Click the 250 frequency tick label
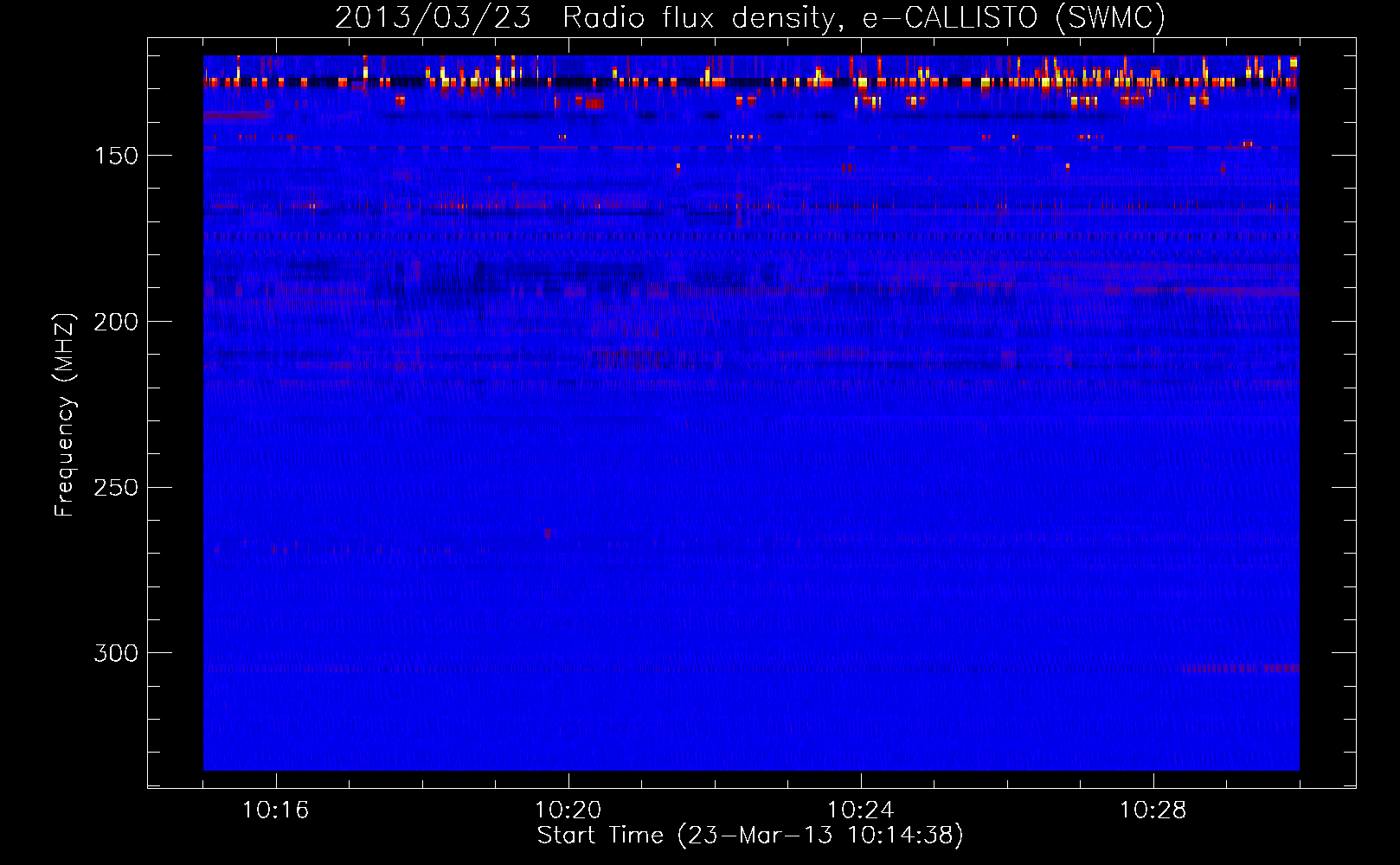 point(116,488)
